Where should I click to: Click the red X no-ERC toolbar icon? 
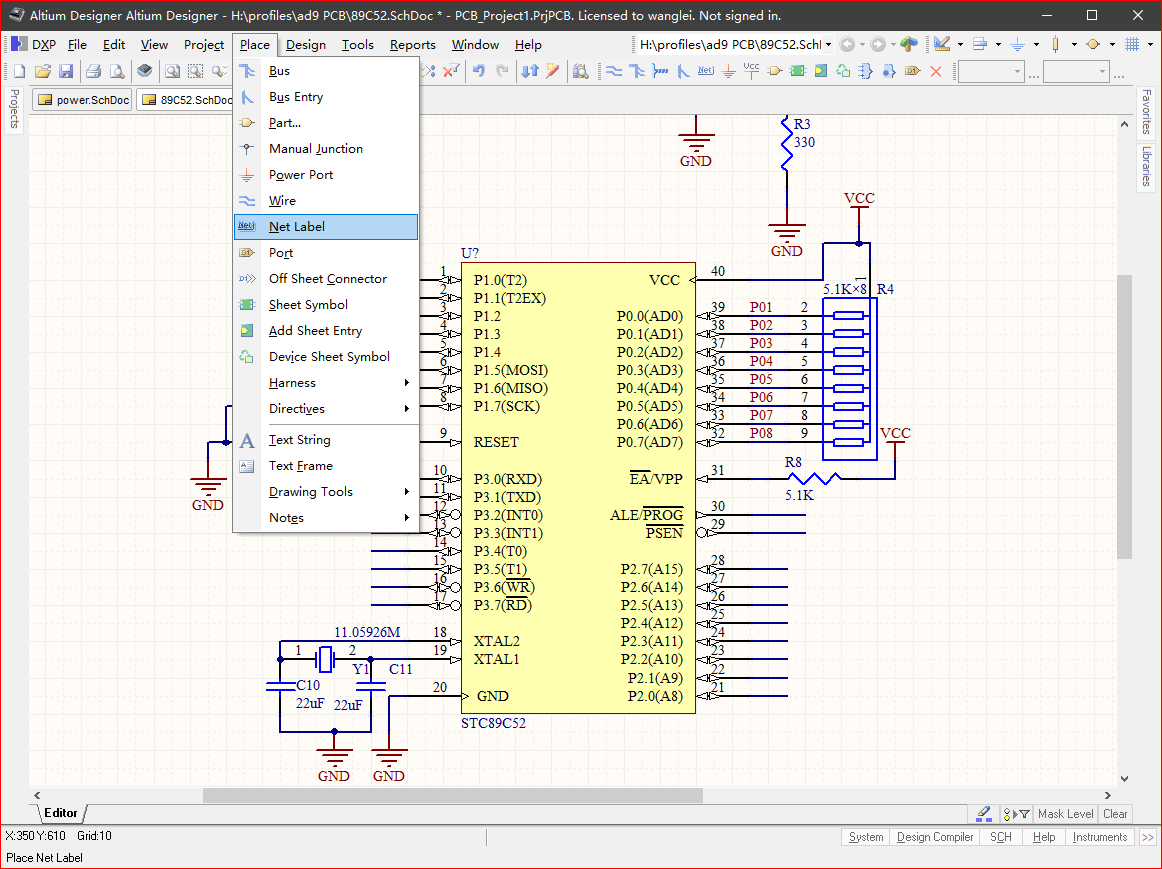point(936,71)
